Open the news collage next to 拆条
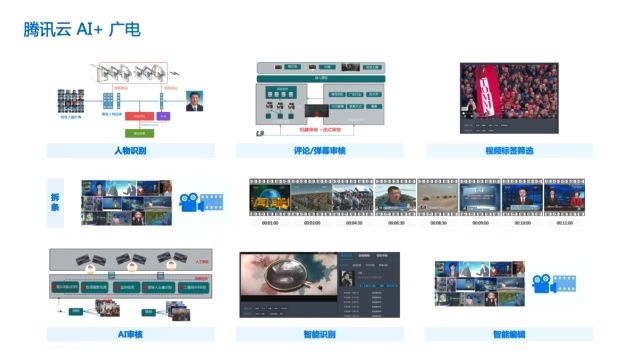 point(127,202)
